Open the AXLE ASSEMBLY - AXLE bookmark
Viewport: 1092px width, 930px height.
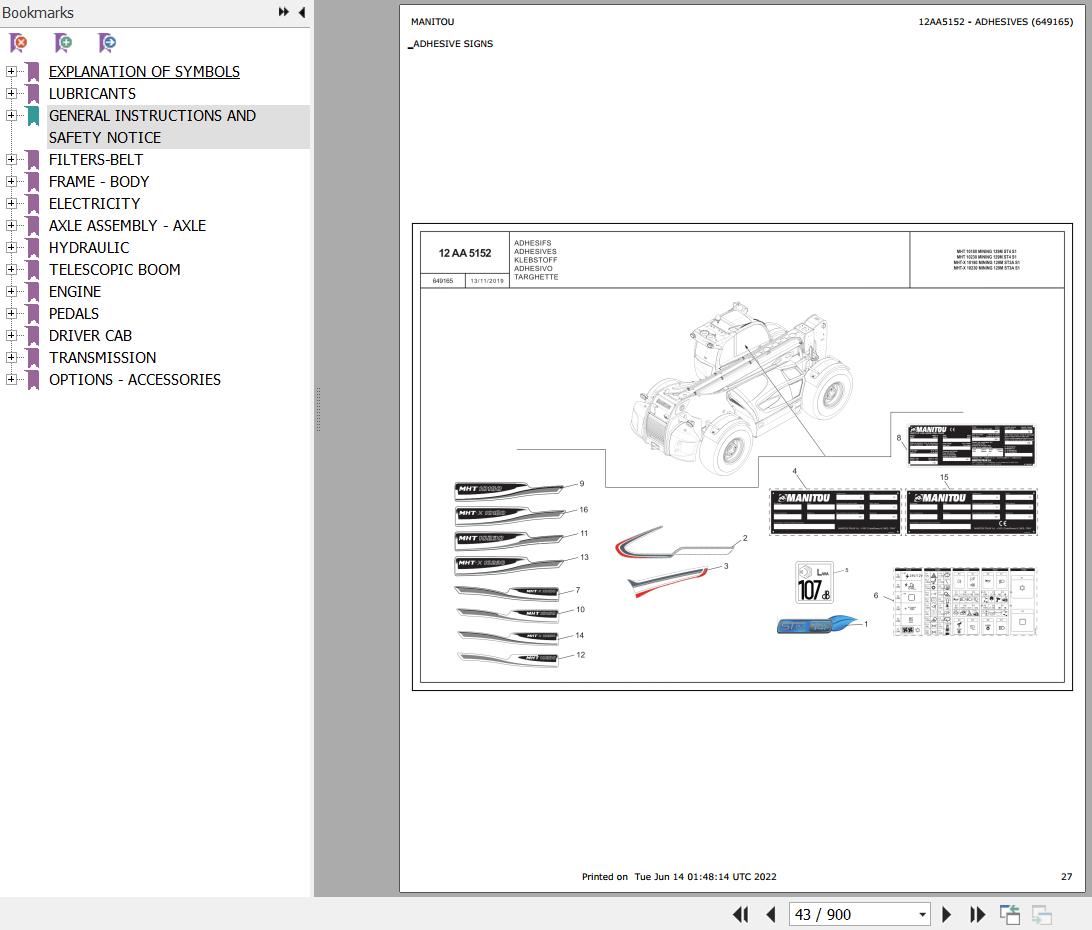[x=127, y=226]
